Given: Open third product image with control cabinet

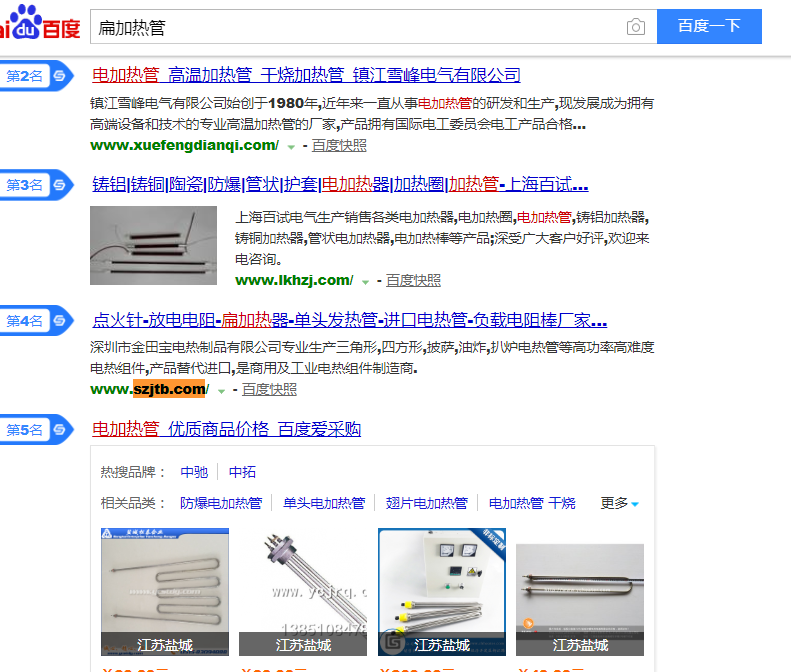Looking at the screenshot, I should point(442,592).
